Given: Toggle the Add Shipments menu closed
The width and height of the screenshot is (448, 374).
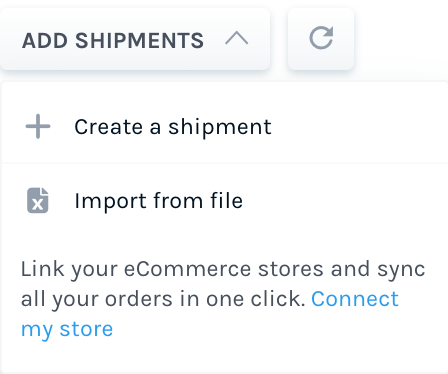Looking at the screenshot, I should tap(135, 39).
